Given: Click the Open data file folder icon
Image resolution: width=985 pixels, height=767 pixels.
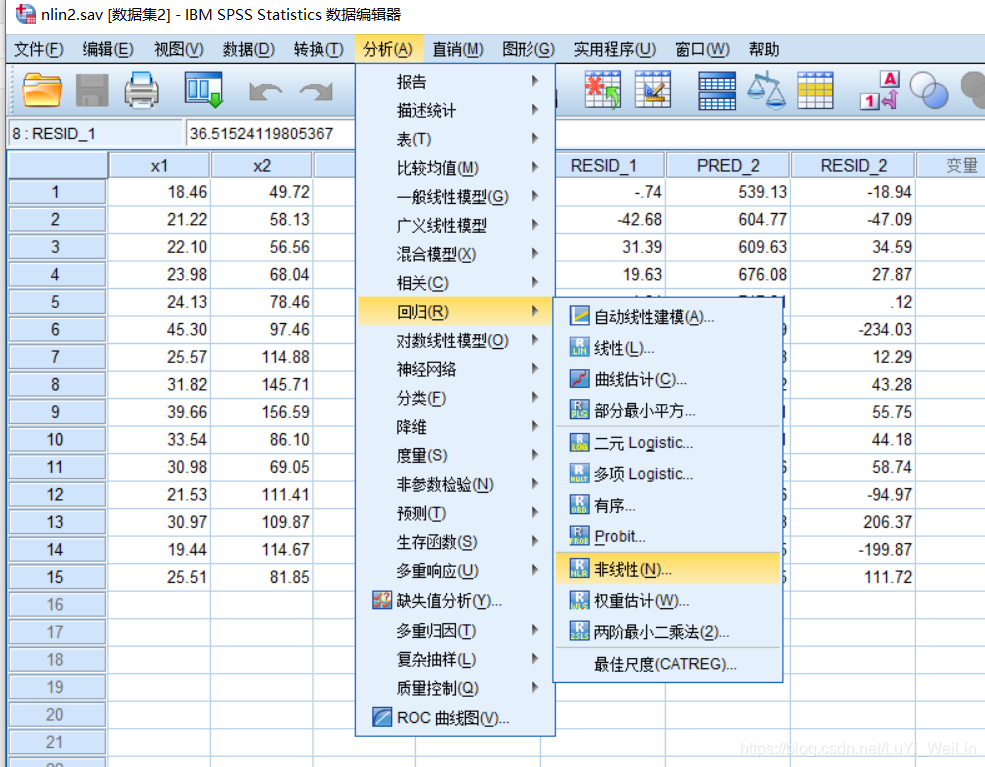Looking at the screenshot, I should coord(42,90).
